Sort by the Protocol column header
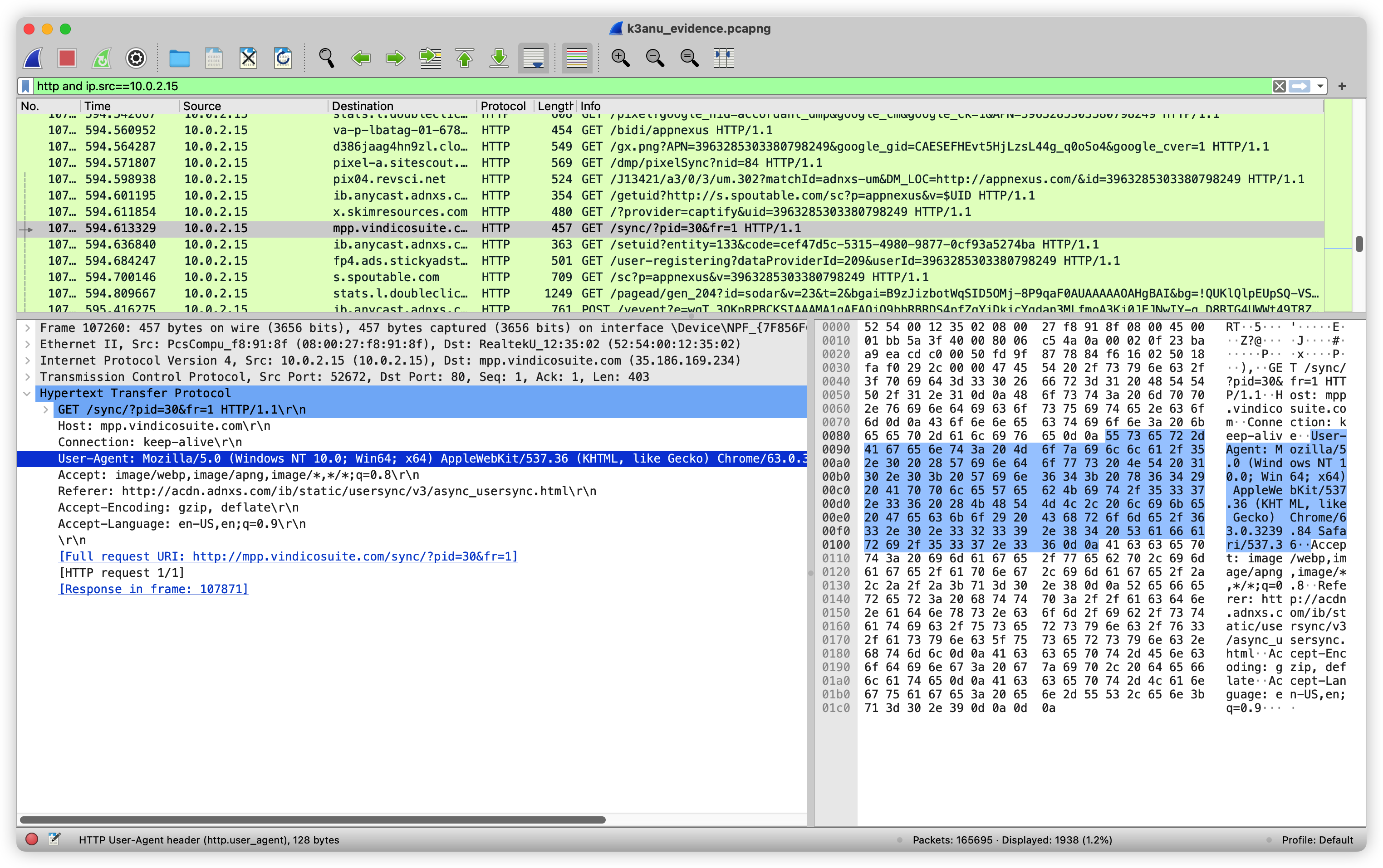Image resolution: width=1383 pixels, height=868 pixels. 503,106
